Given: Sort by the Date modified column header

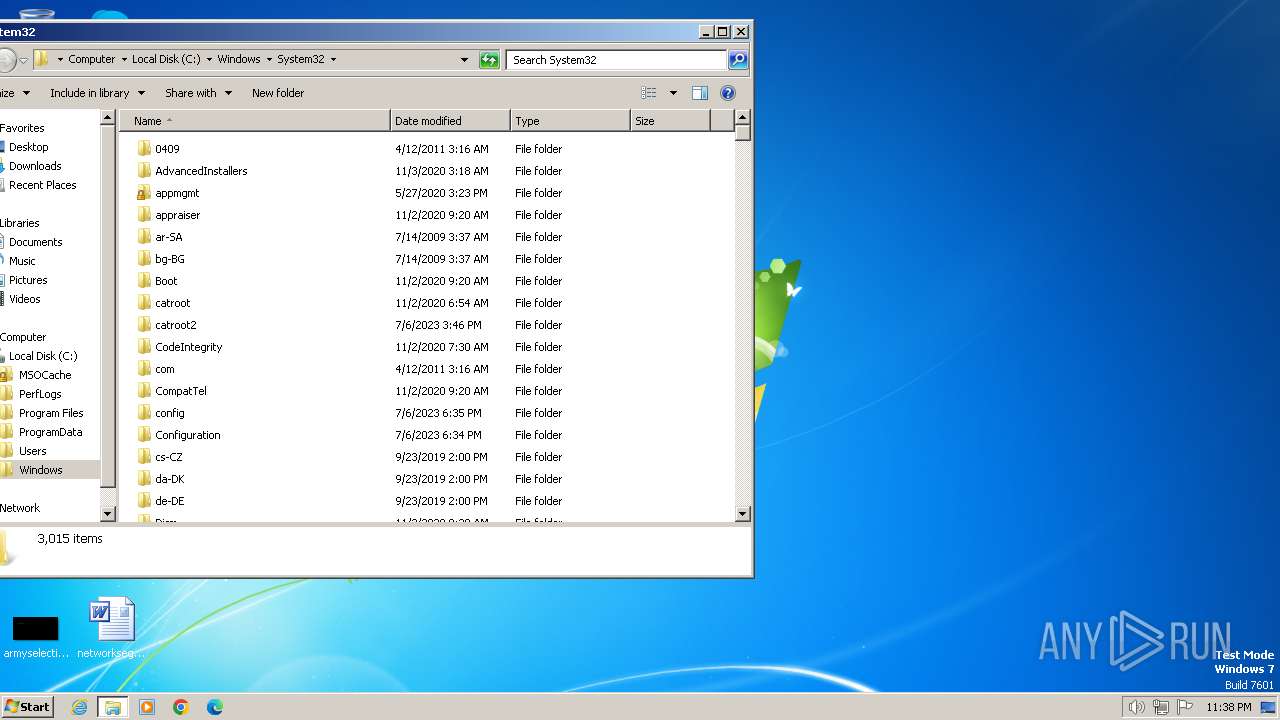Looking at the screenshot, I should click(x=450, y=121).
